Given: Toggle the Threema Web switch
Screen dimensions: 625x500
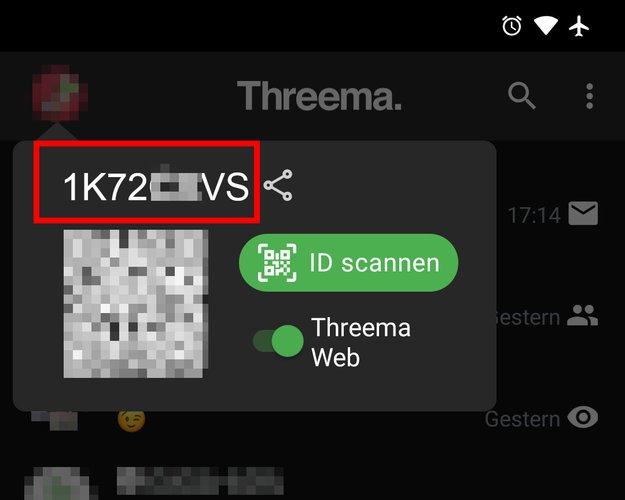Looking at the screenshot, I should (x=278, y=341).
